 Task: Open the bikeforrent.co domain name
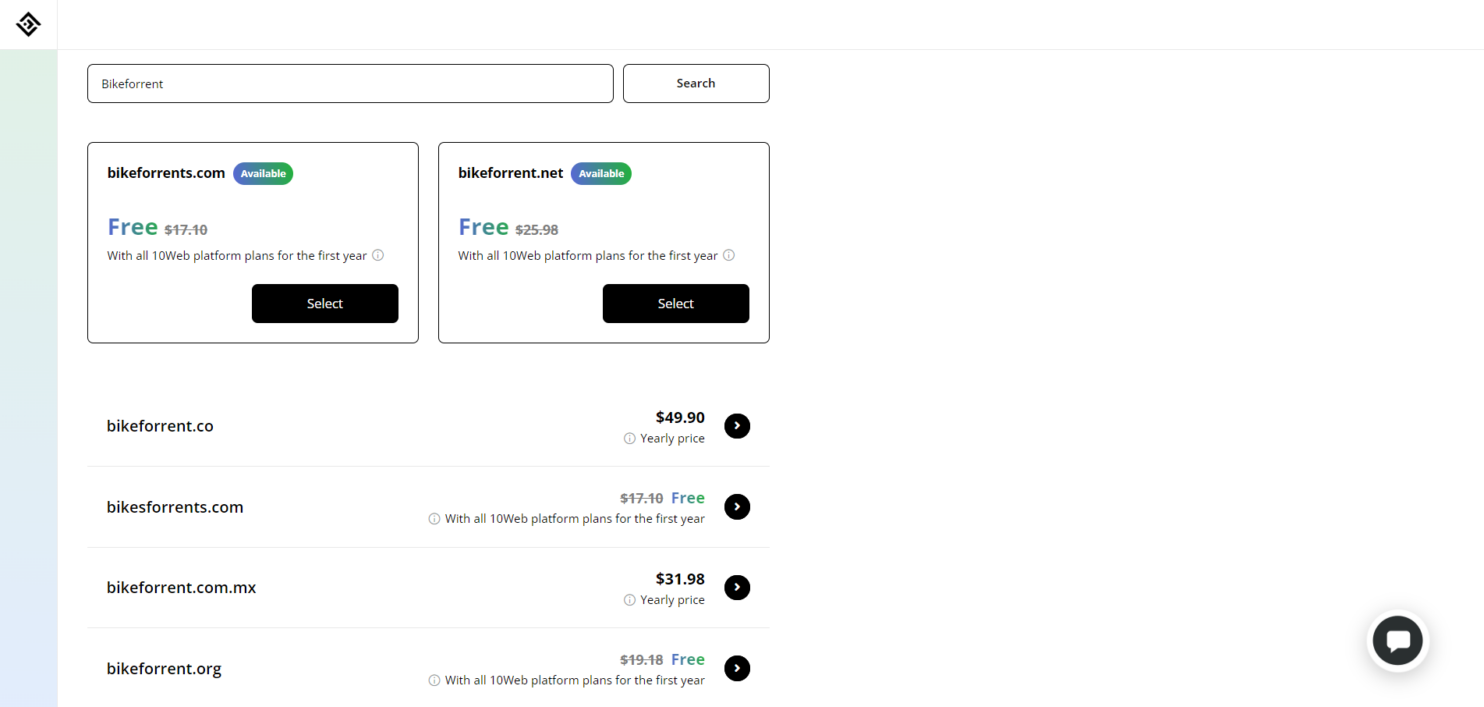coord(160,425)
